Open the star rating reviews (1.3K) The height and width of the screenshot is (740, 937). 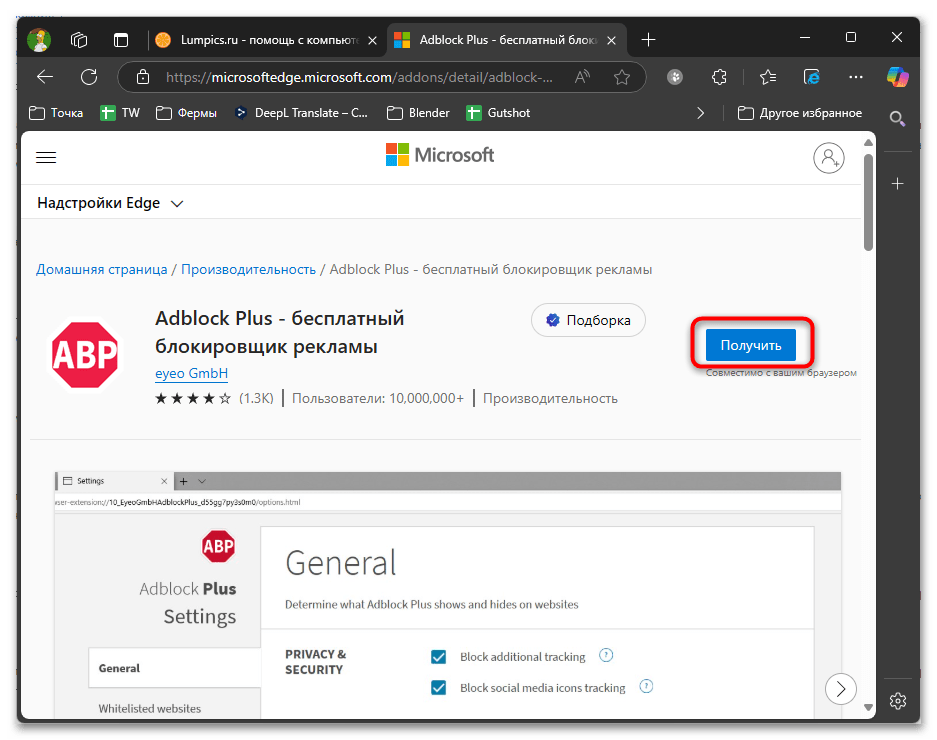coord(214,398)
